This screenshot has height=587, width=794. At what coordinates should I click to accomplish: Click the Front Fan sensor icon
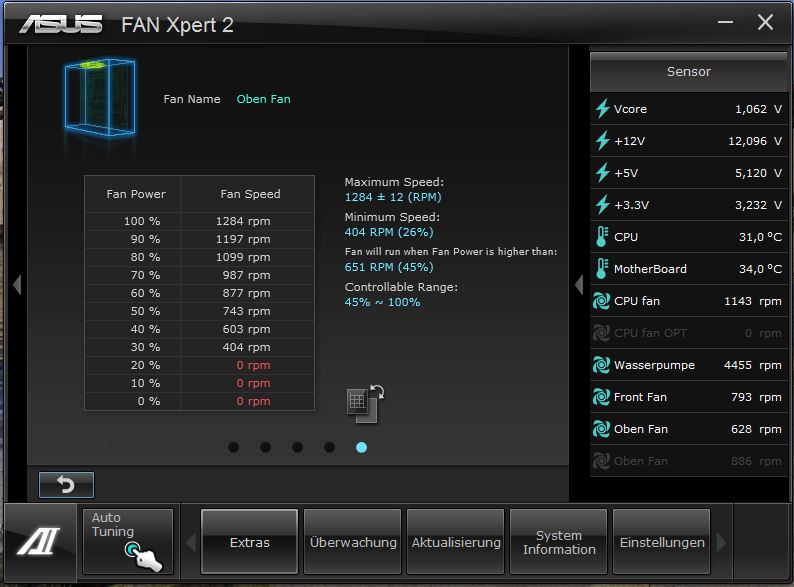pos(601,397)
